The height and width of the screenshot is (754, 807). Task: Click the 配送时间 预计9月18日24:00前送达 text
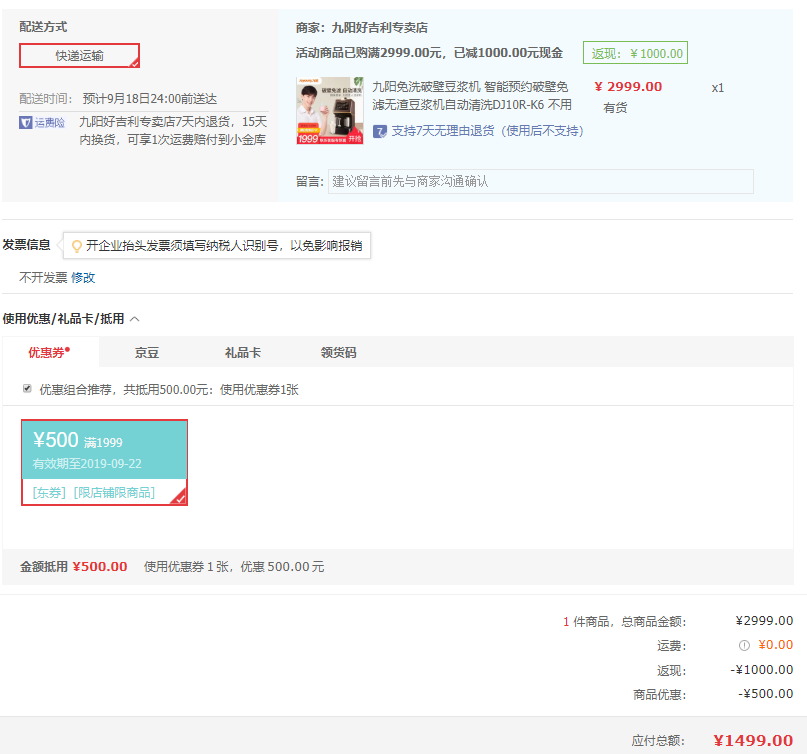pos(118,98)
